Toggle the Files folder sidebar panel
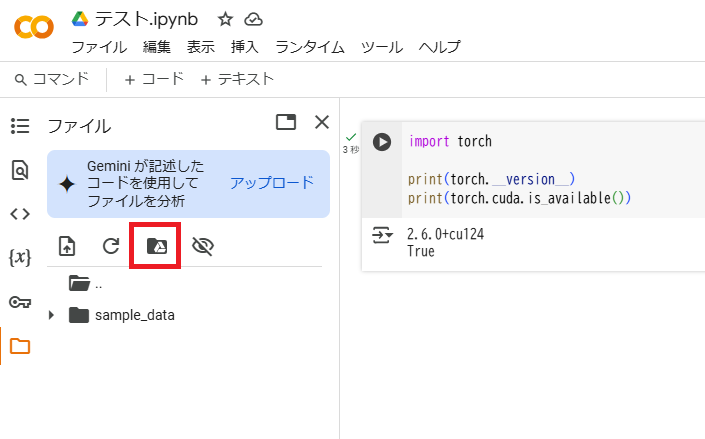 click(x=20, y=346)
